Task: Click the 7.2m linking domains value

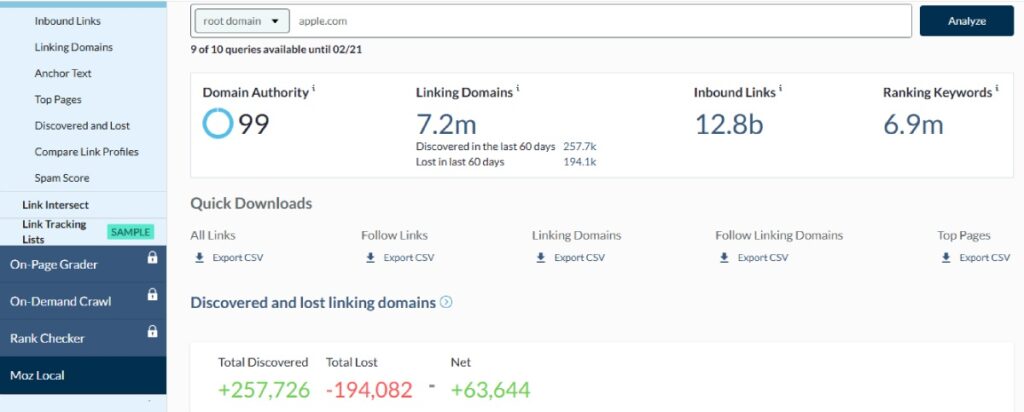Action: (447, 124)
